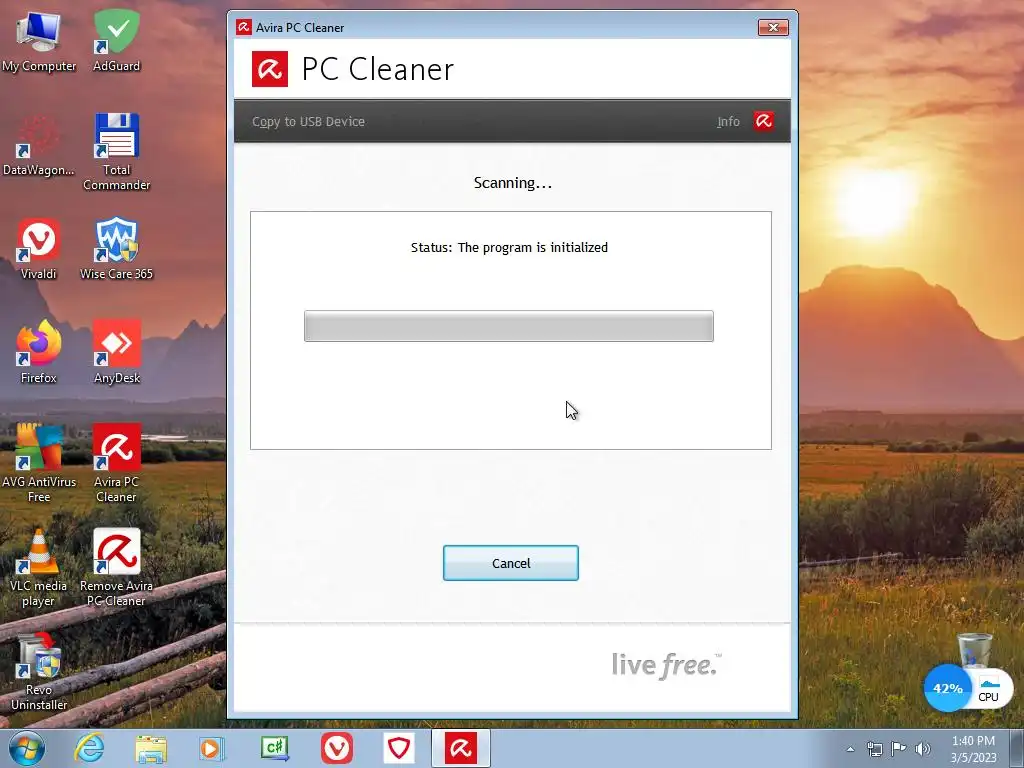Image resolution: width=1024 pixels, height=768 pixels.
Task: Select the DataWagon desktop shortcut
Action: 39,145
